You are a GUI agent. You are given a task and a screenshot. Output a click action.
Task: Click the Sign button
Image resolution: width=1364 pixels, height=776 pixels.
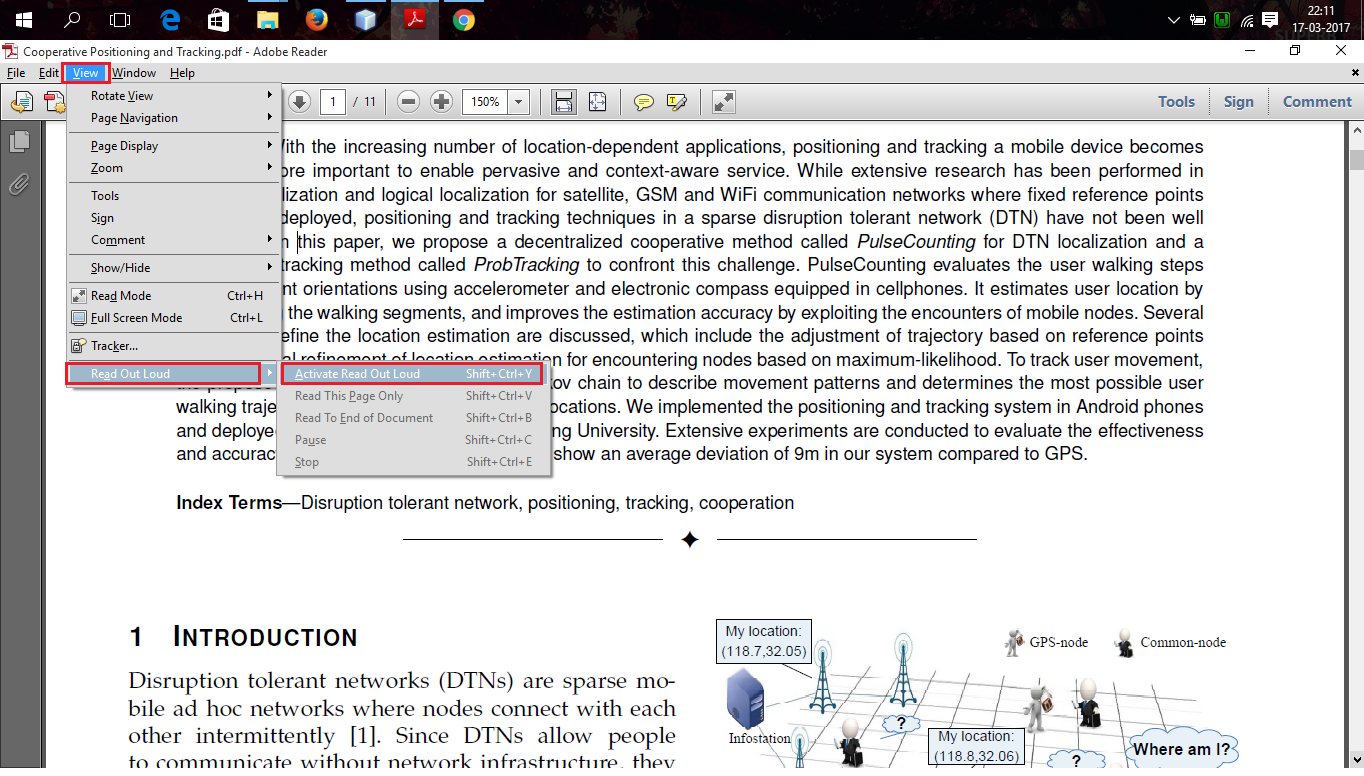pyautogui.click(x=1239, y=101)
